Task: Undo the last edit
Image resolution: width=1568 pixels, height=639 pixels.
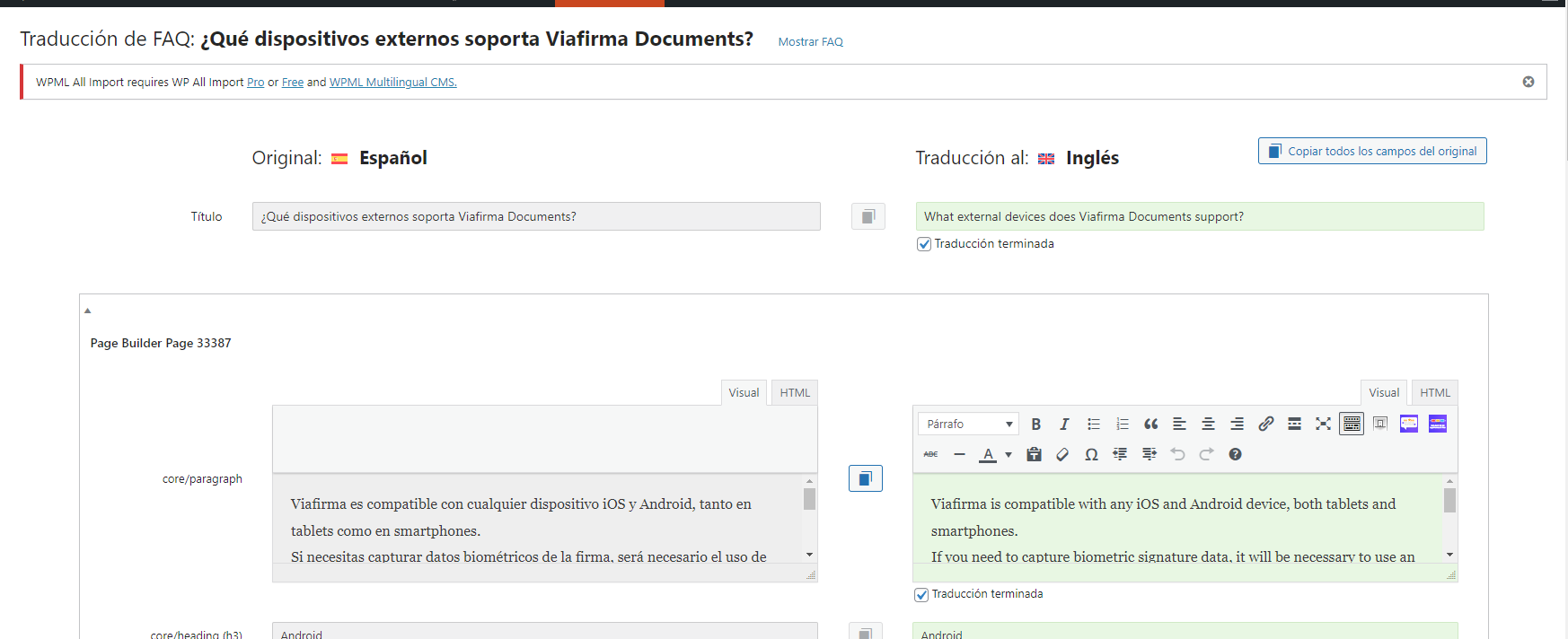Action: pos(1177,455)
